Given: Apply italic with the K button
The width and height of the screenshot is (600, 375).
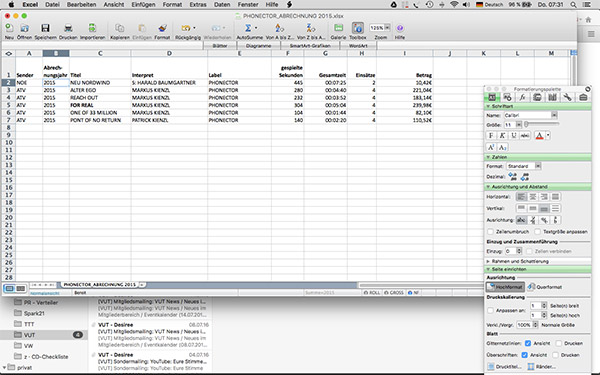Looking at the screenshot, I should click(502, 135).
